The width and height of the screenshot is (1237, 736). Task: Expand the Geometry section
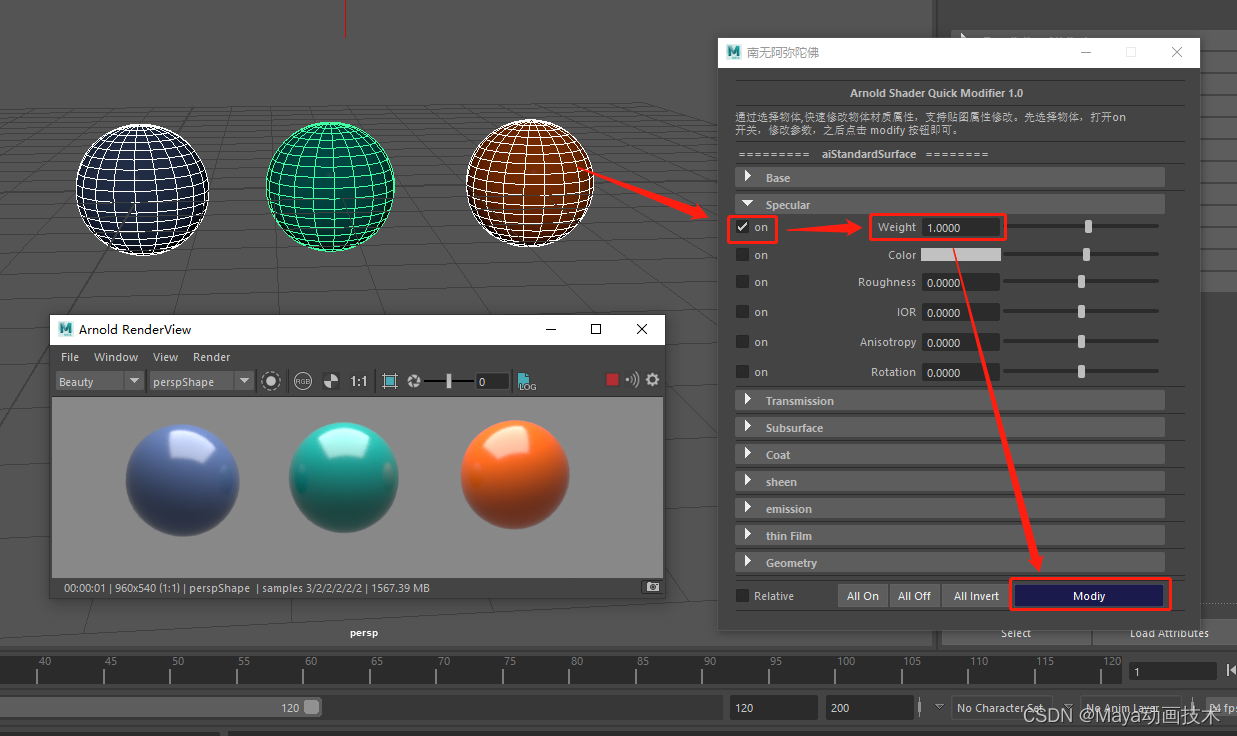[950, 562]
